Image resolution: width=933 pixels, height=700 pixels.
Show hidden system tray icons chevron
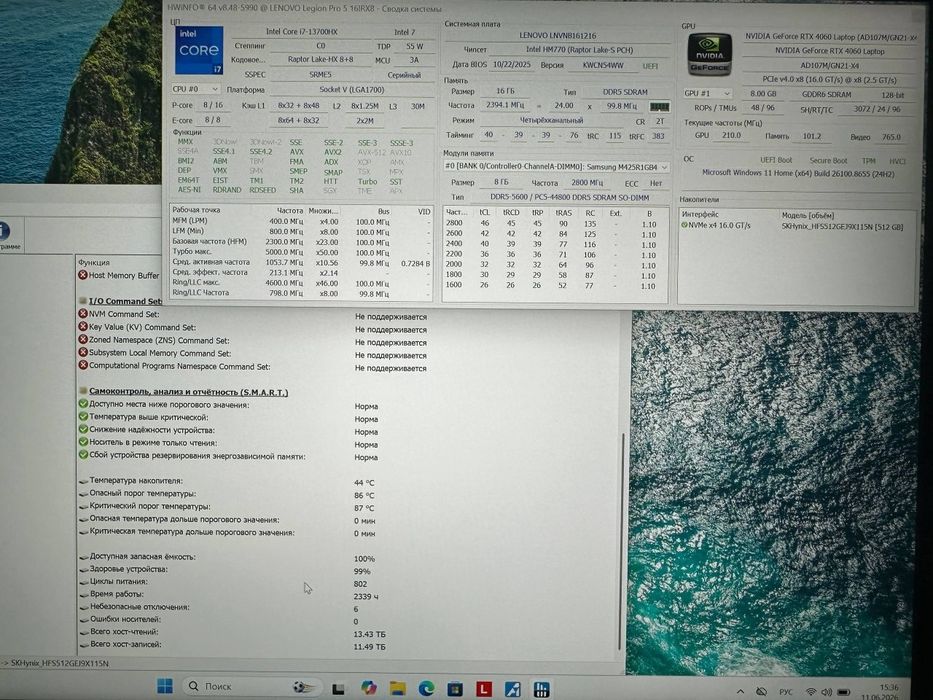(x=740, y=692)
